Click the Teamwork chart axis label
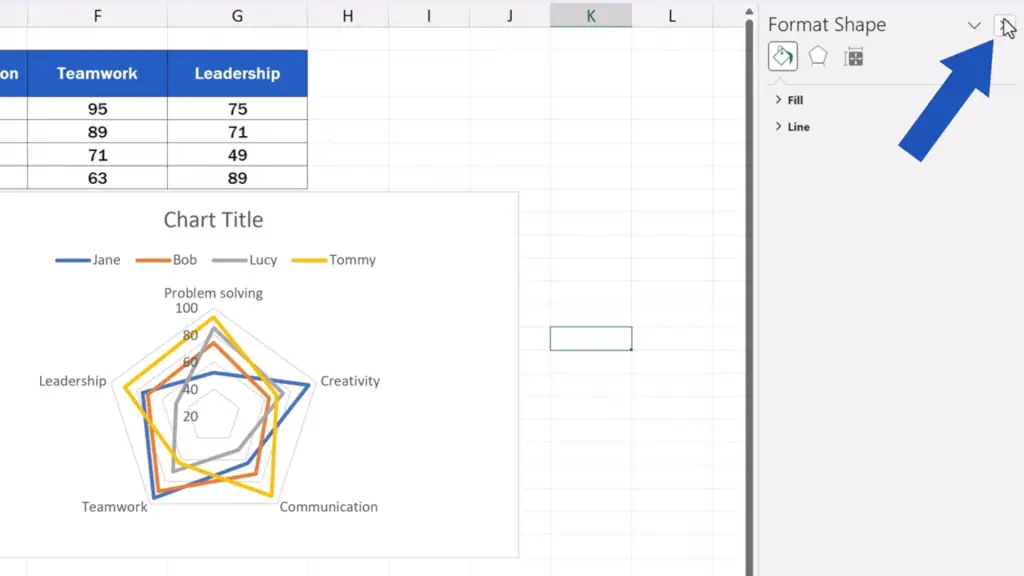Screen dimensions: 1024x576 tap(114, 507)
